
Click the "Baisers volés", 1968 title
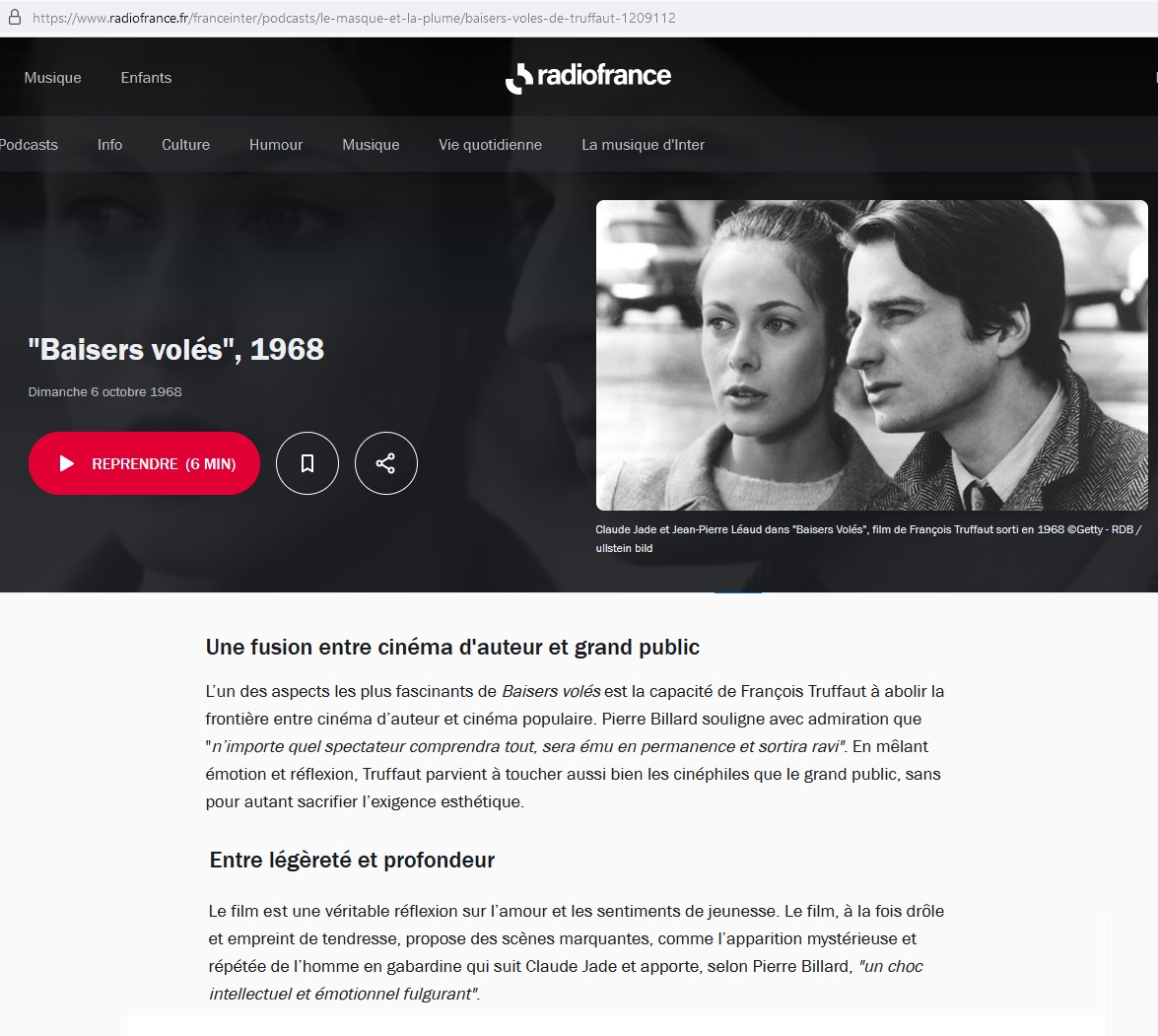click(175, 349)
